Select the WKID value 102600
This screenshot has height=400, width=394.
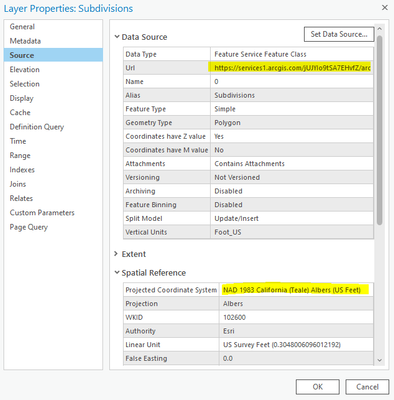[x=234, y=317]
